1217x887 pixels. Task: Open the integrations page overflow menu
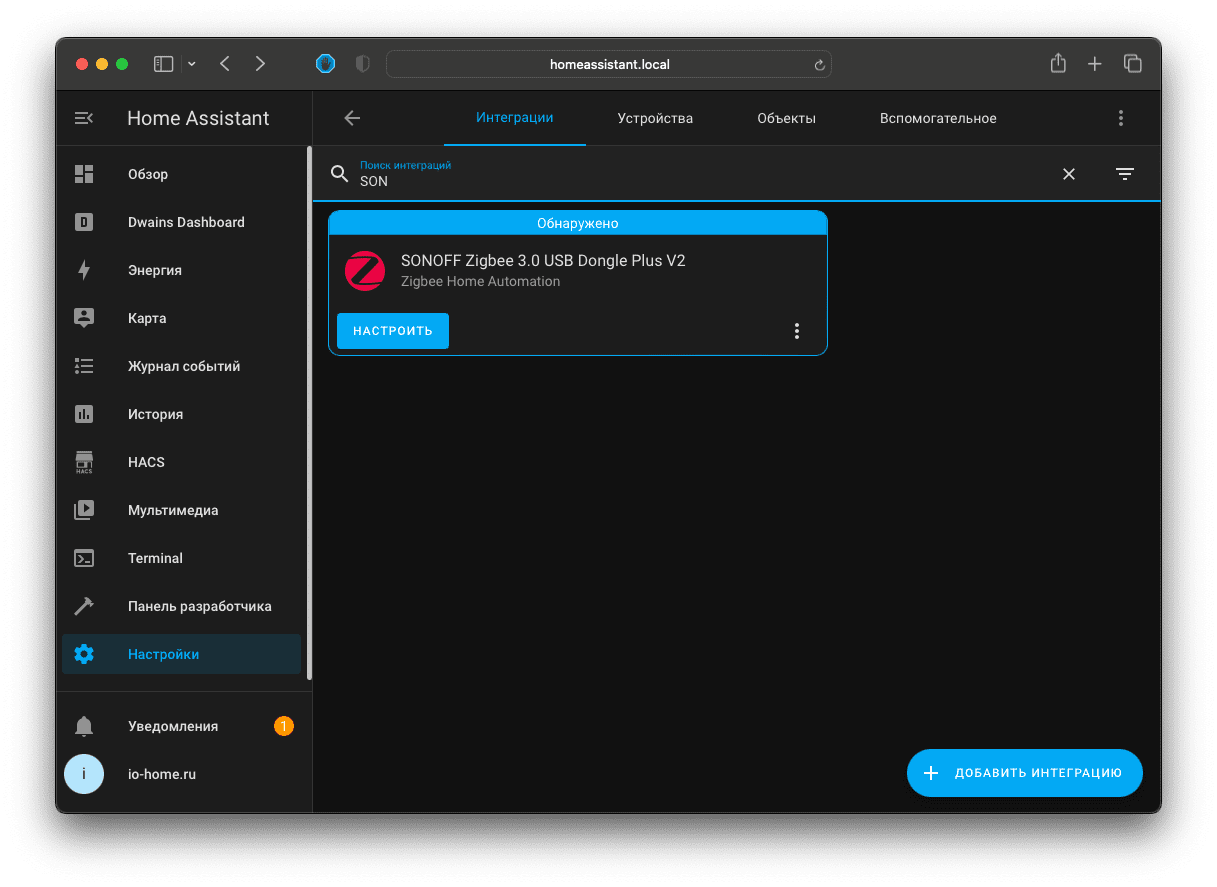coord(1121,118)
